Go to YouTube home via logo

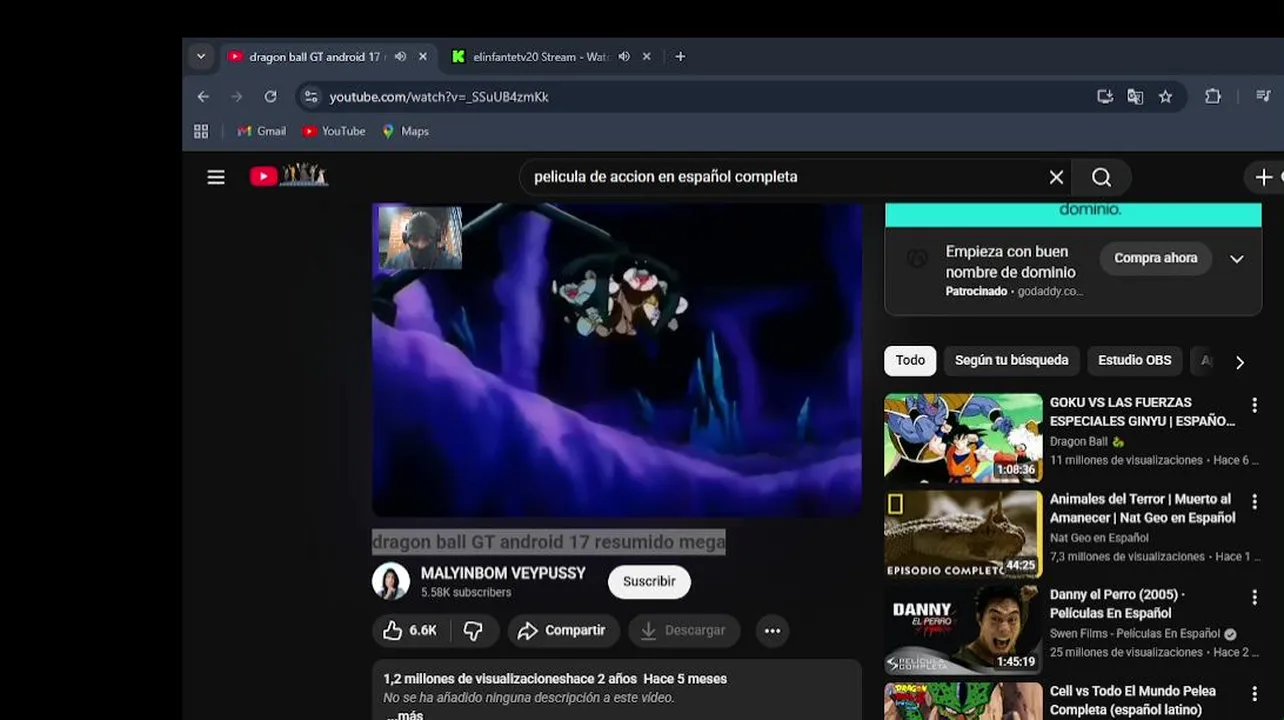pyautogui.click(x=289, y=176)
